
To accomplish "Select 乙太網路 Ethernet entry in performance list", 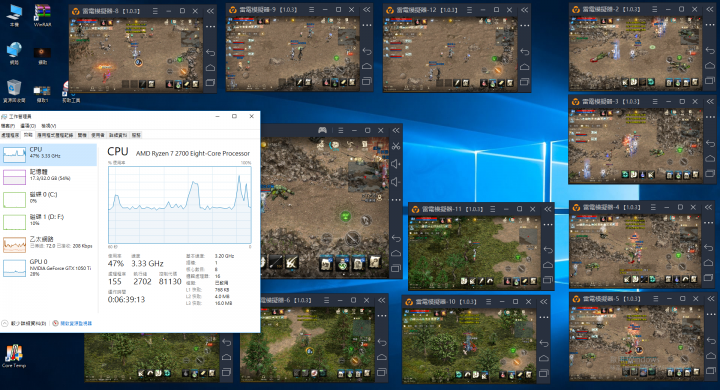I will click(x=49, y=243).
